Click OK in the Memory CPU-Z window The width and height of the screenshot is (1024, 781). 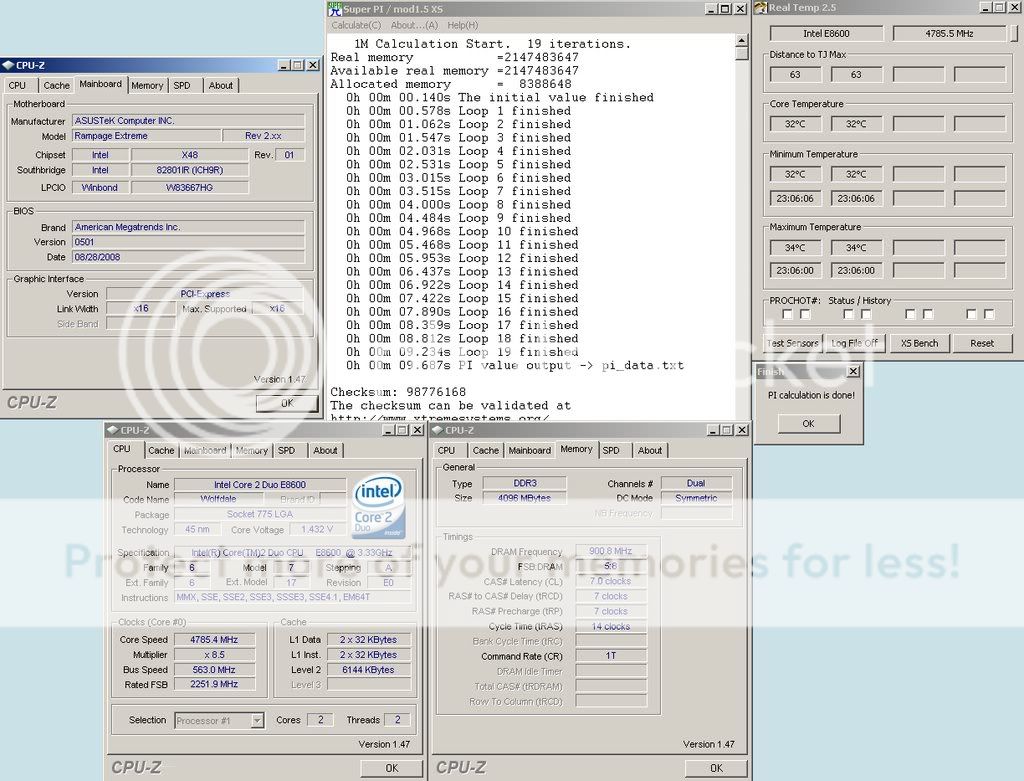[716, 769]
